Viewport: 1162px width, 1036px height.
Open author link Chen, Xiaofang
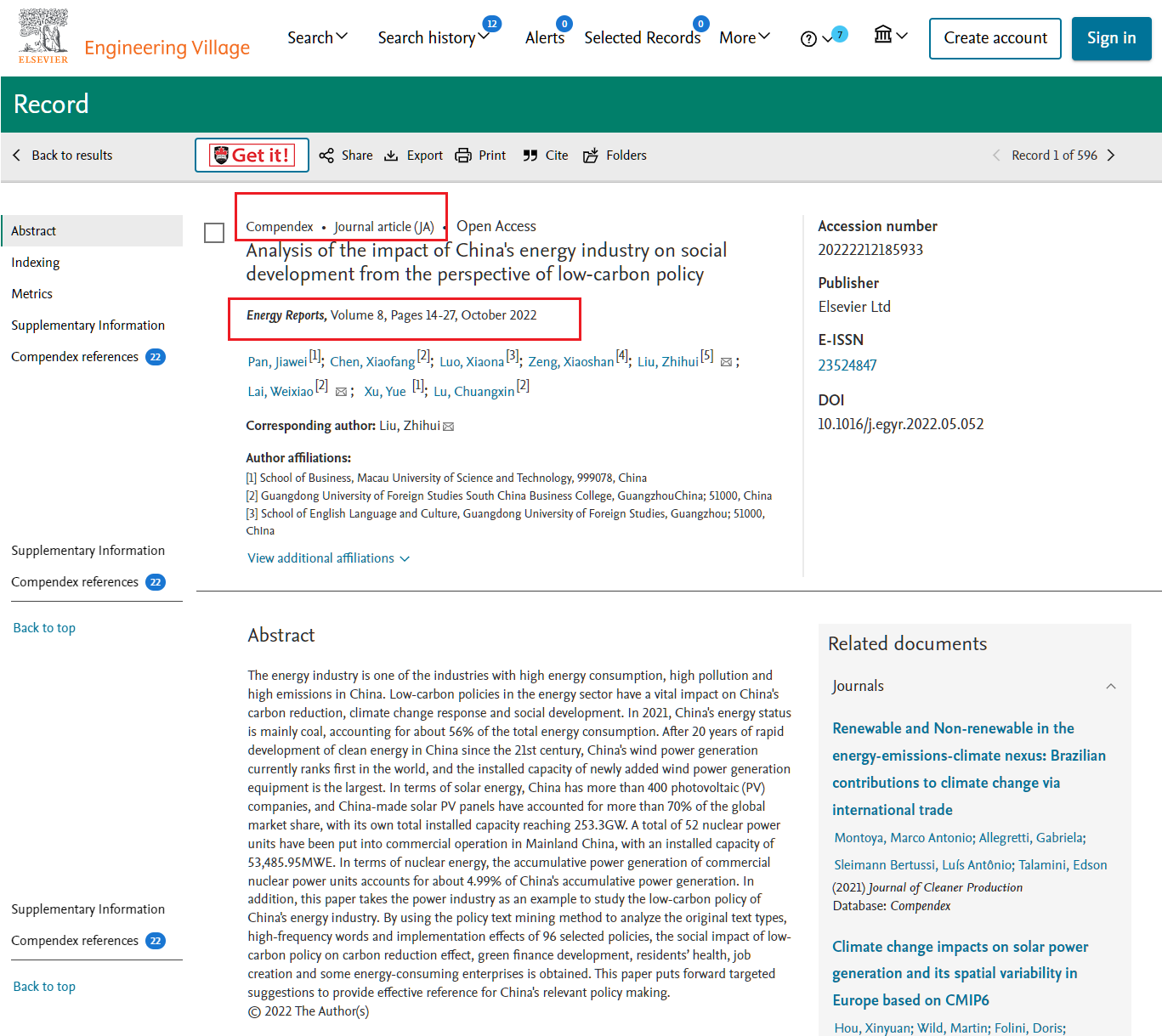pyautogui.click(x=372, y=362)
